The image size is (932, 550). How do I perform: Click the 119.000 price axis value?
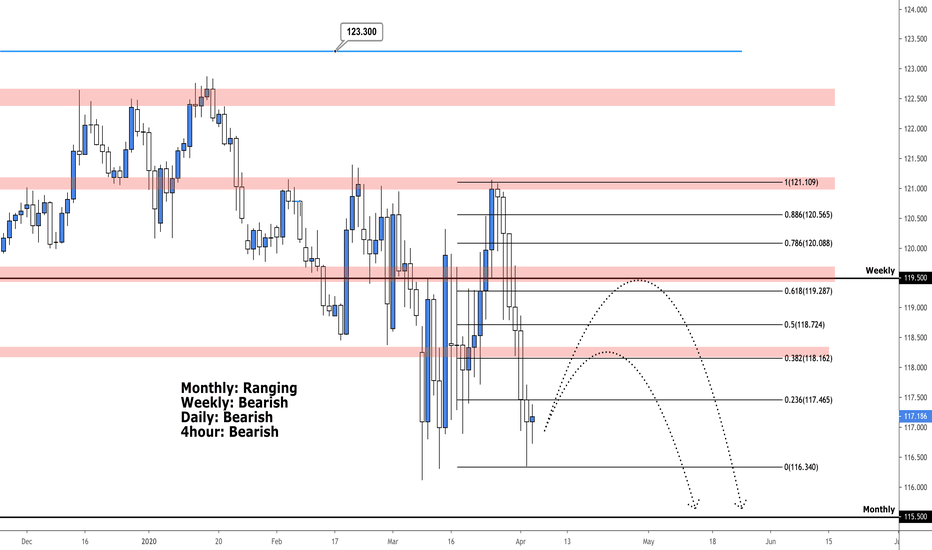pos(915,308)
